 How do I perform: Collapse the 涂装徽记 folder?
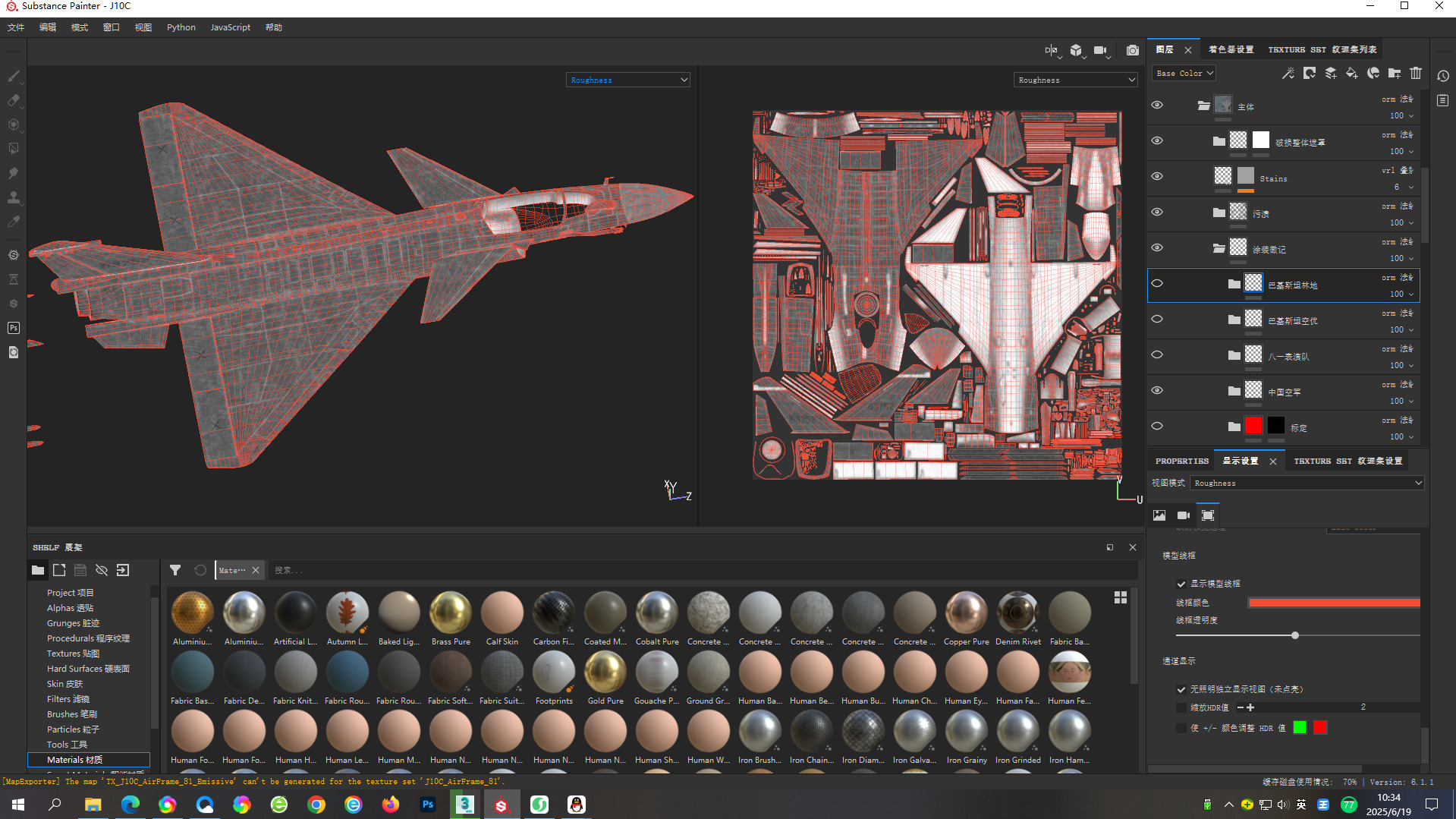pos(1219,248)
